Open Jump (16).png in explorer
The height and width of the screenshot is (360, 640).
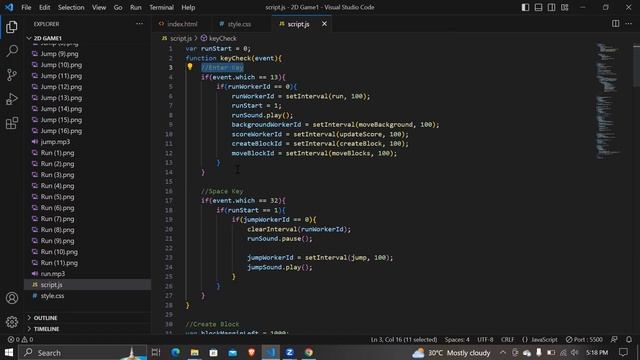click(61, 131)
